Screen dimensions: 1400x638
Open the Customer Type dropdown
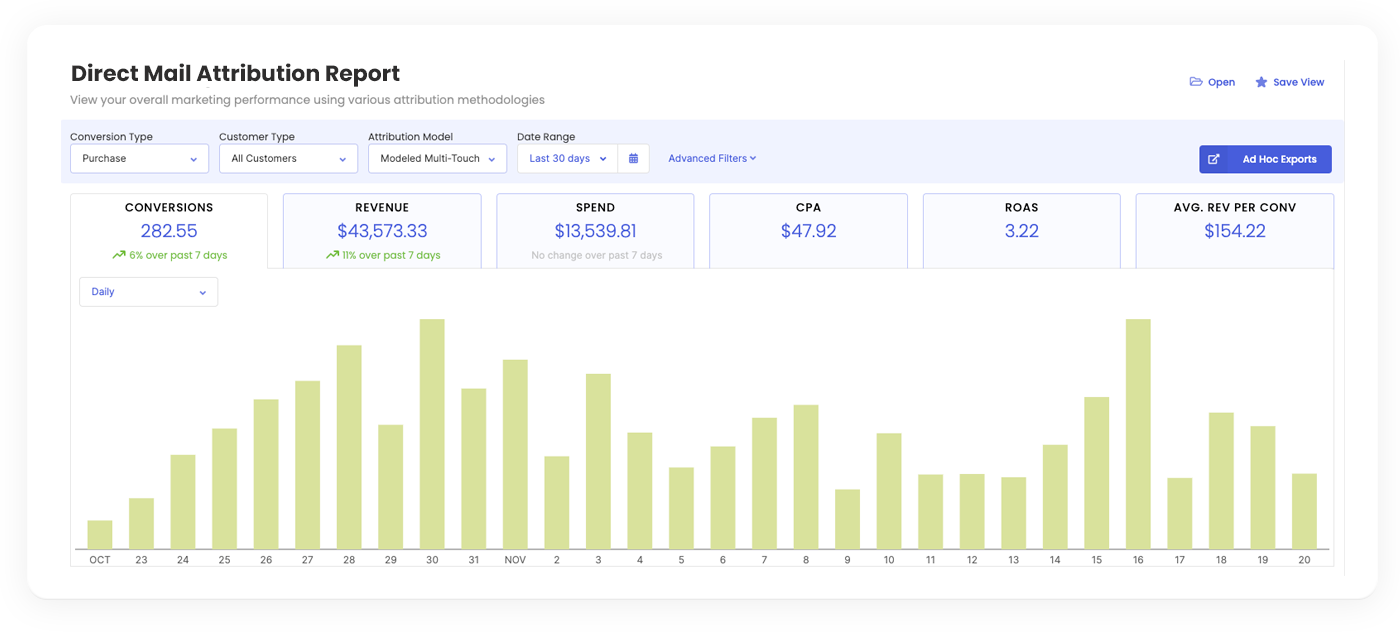click(288, 159)
